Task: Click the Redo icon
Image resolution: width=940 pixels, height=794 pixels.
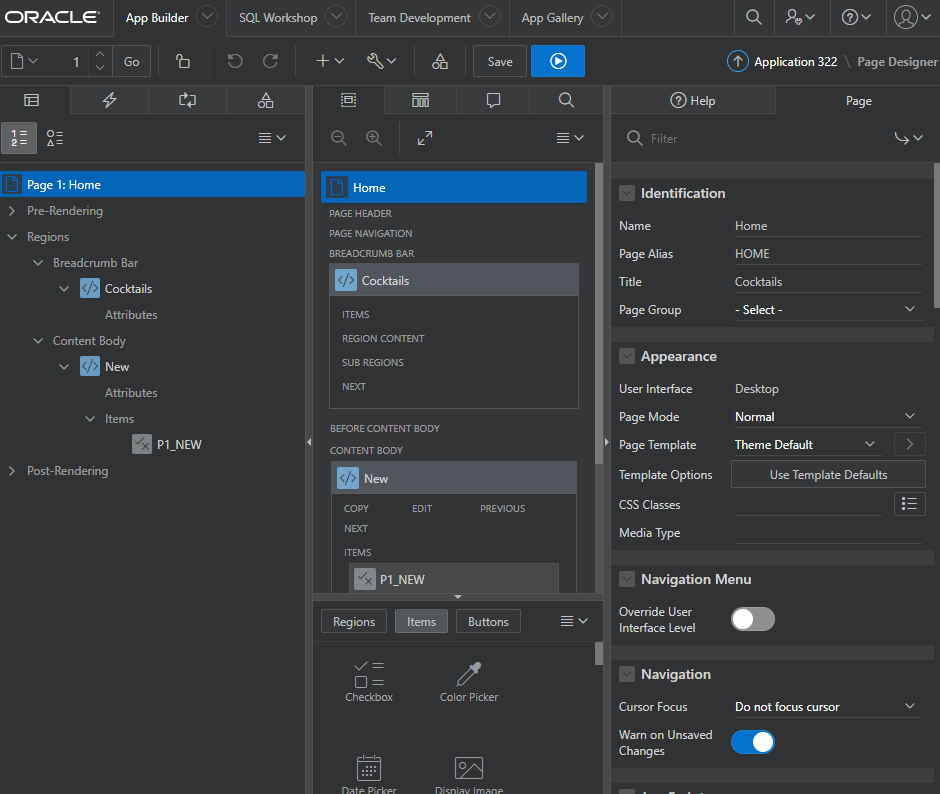Action: (x=271, y=61)
